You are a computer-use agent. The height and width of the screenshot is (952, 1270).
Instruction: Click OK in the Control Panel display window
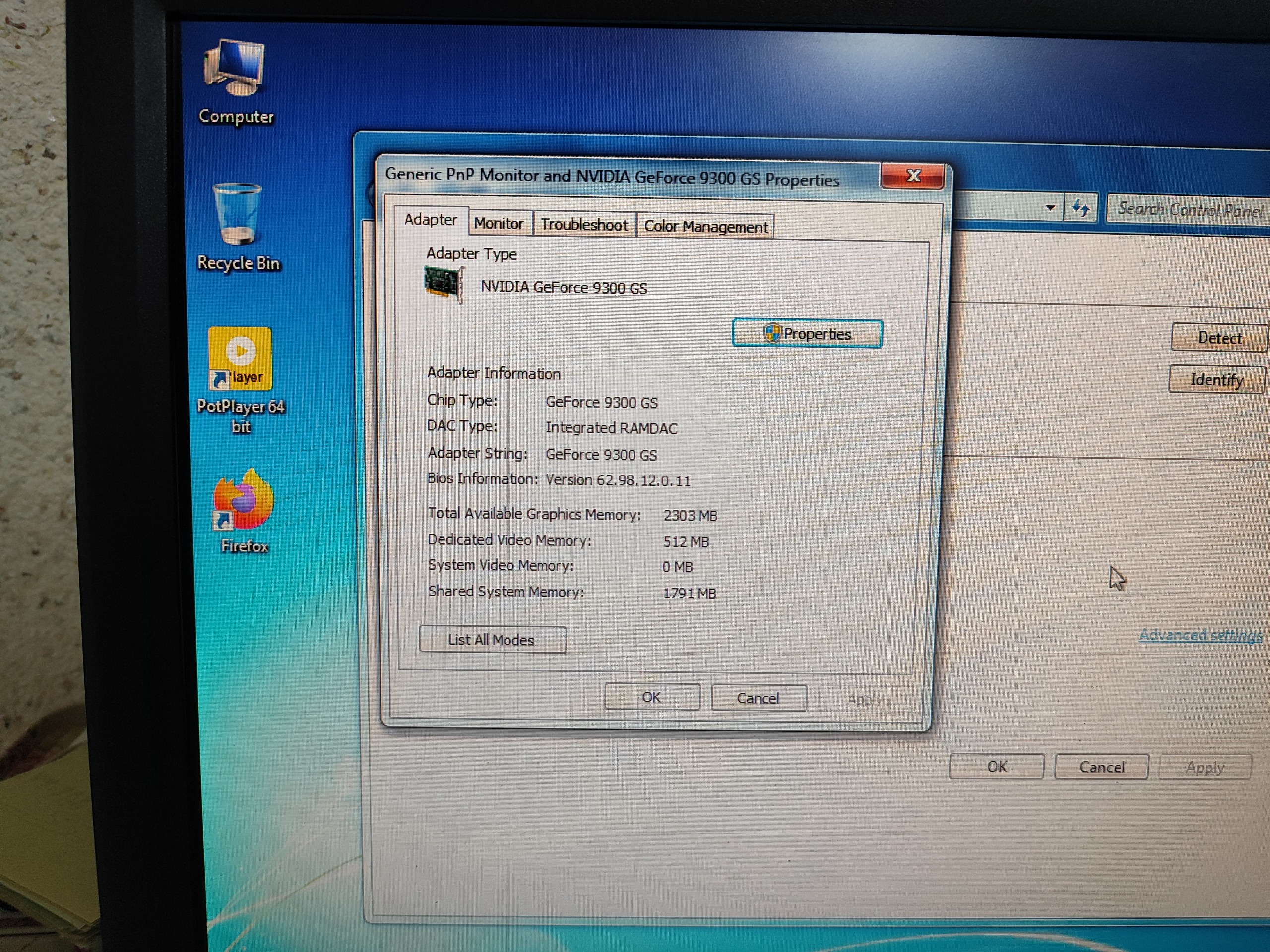point(997,767)
